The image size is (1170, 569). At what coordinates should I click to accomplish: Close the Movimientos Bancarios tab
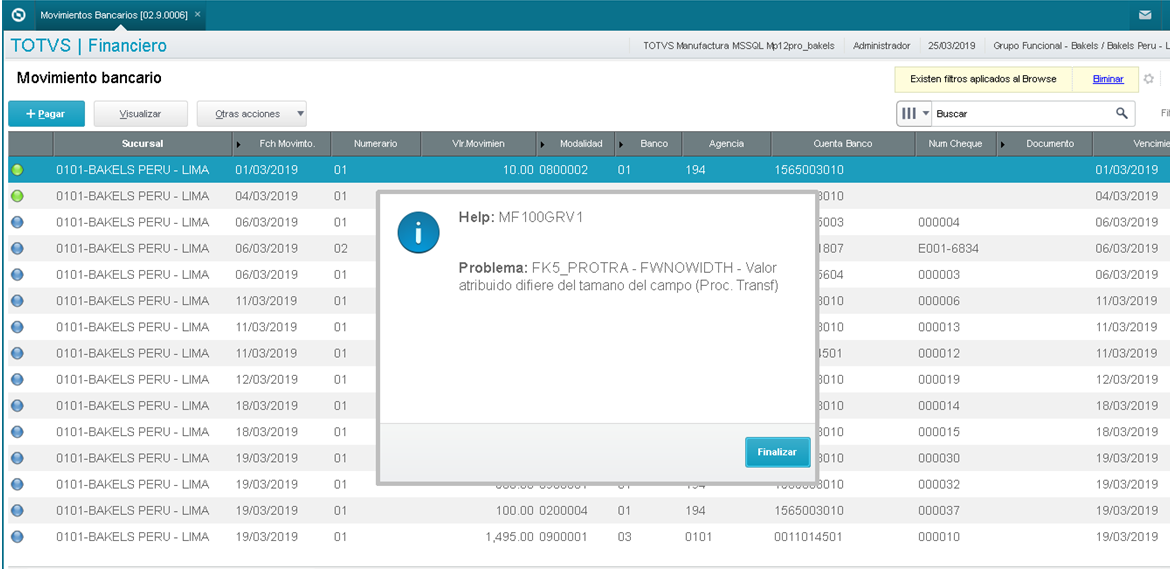[197, 15]
